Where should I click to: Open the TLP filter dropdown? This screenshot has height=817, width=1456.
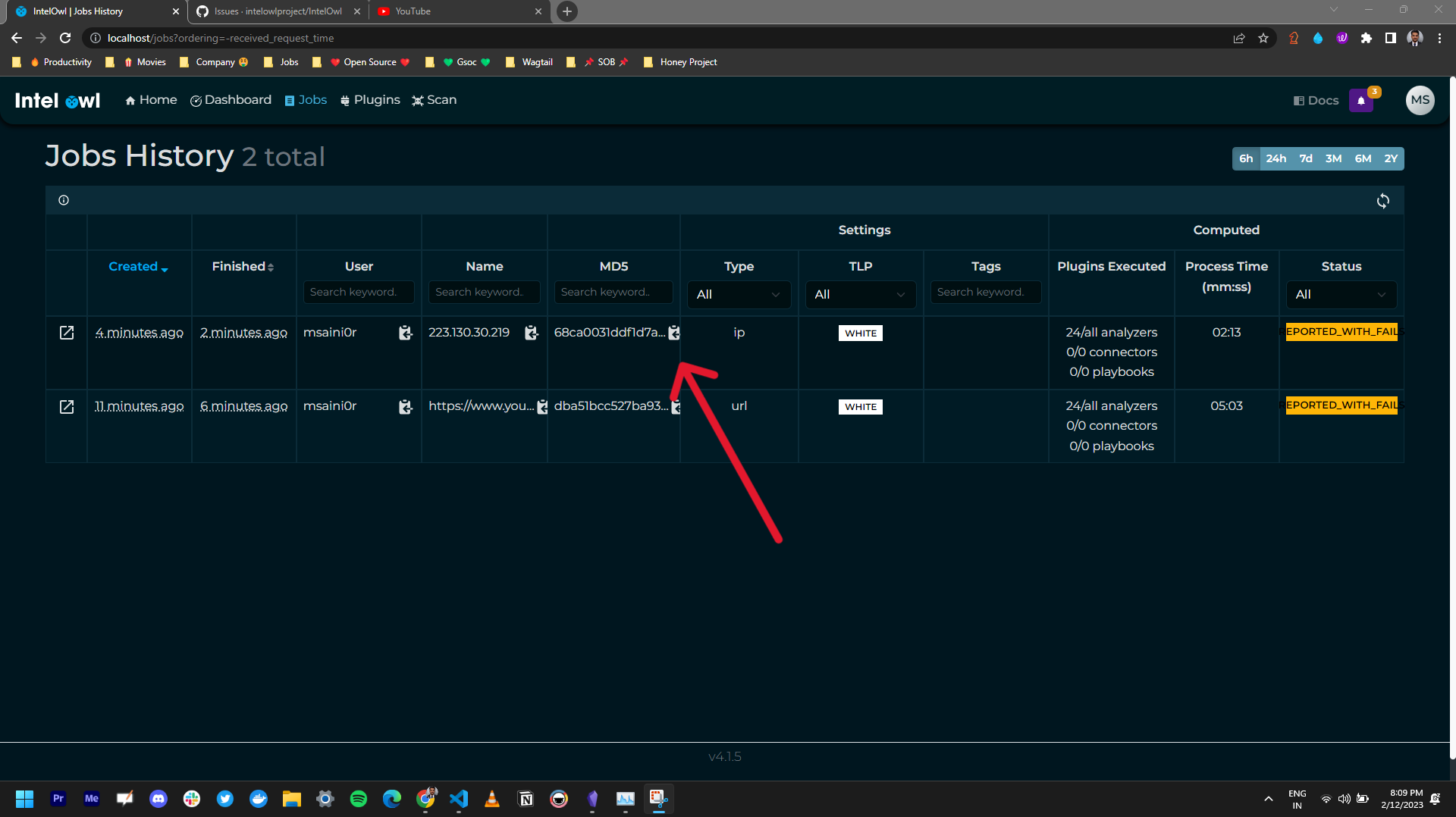[x=860, y=295]
